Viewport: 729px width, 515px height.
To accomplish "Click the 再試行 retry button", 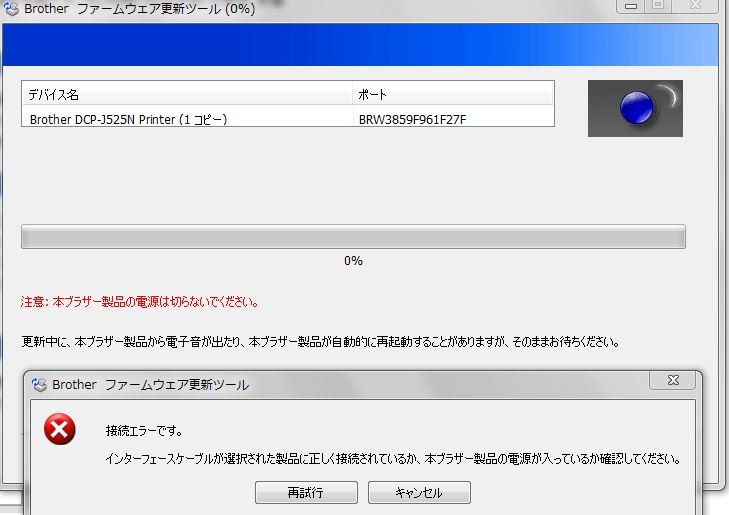I will coord(306,492).
